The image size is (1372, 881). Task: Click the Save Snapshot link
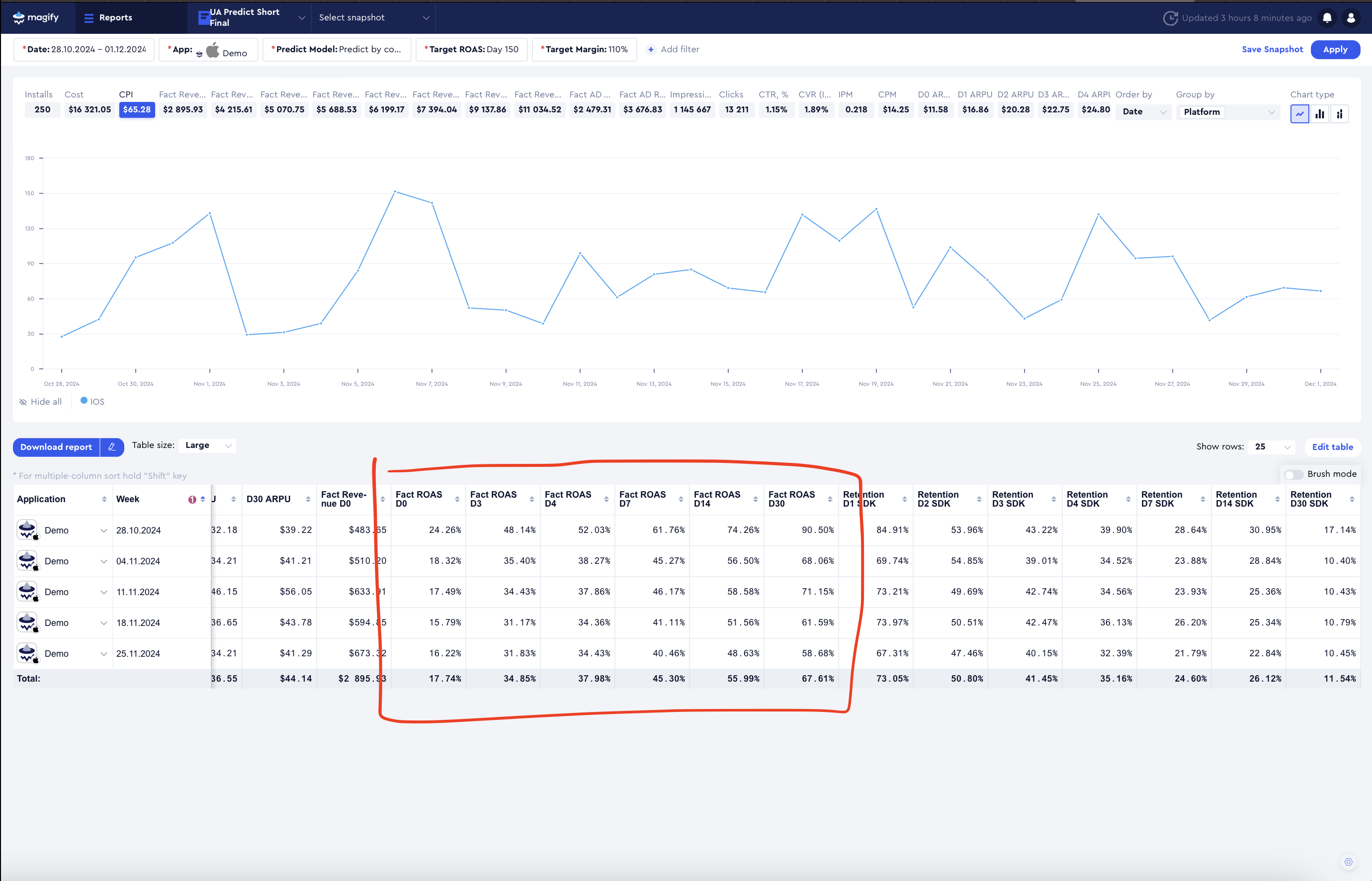(1272, 49)
